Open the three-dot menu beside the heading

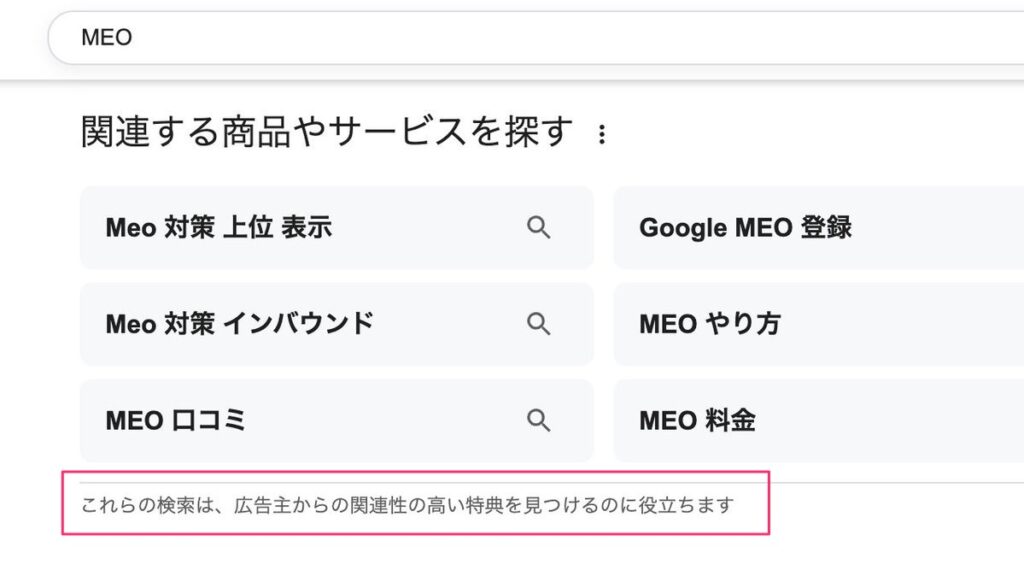601,134
